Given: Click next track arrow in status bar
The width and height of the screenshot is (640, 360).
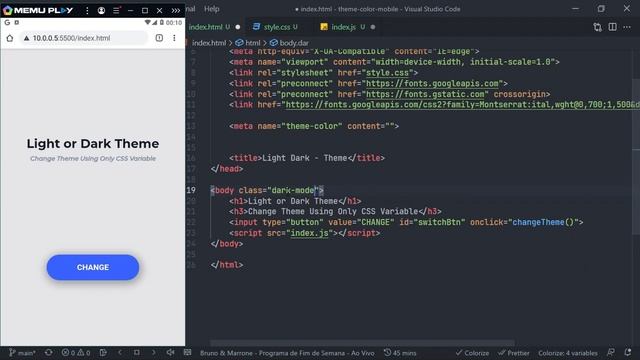Looking at the screenshot, I should [153, 353].
